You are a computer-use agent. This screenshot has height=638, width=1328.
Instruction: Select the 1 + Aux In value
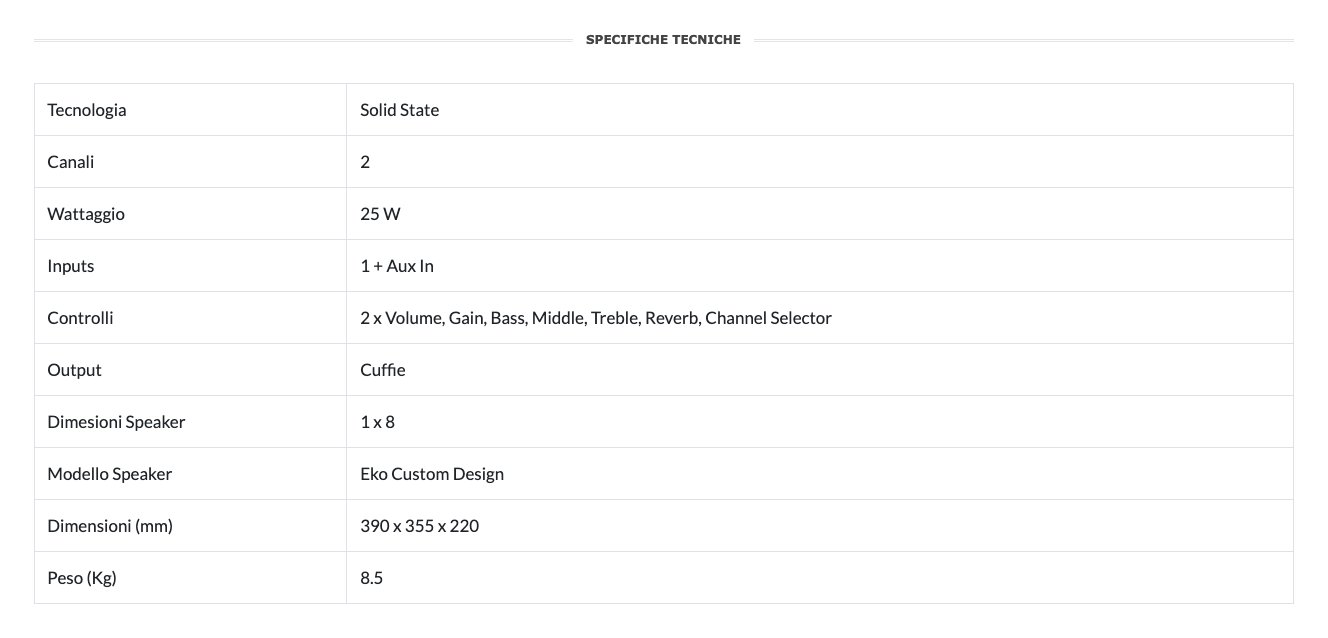[397, 266]
